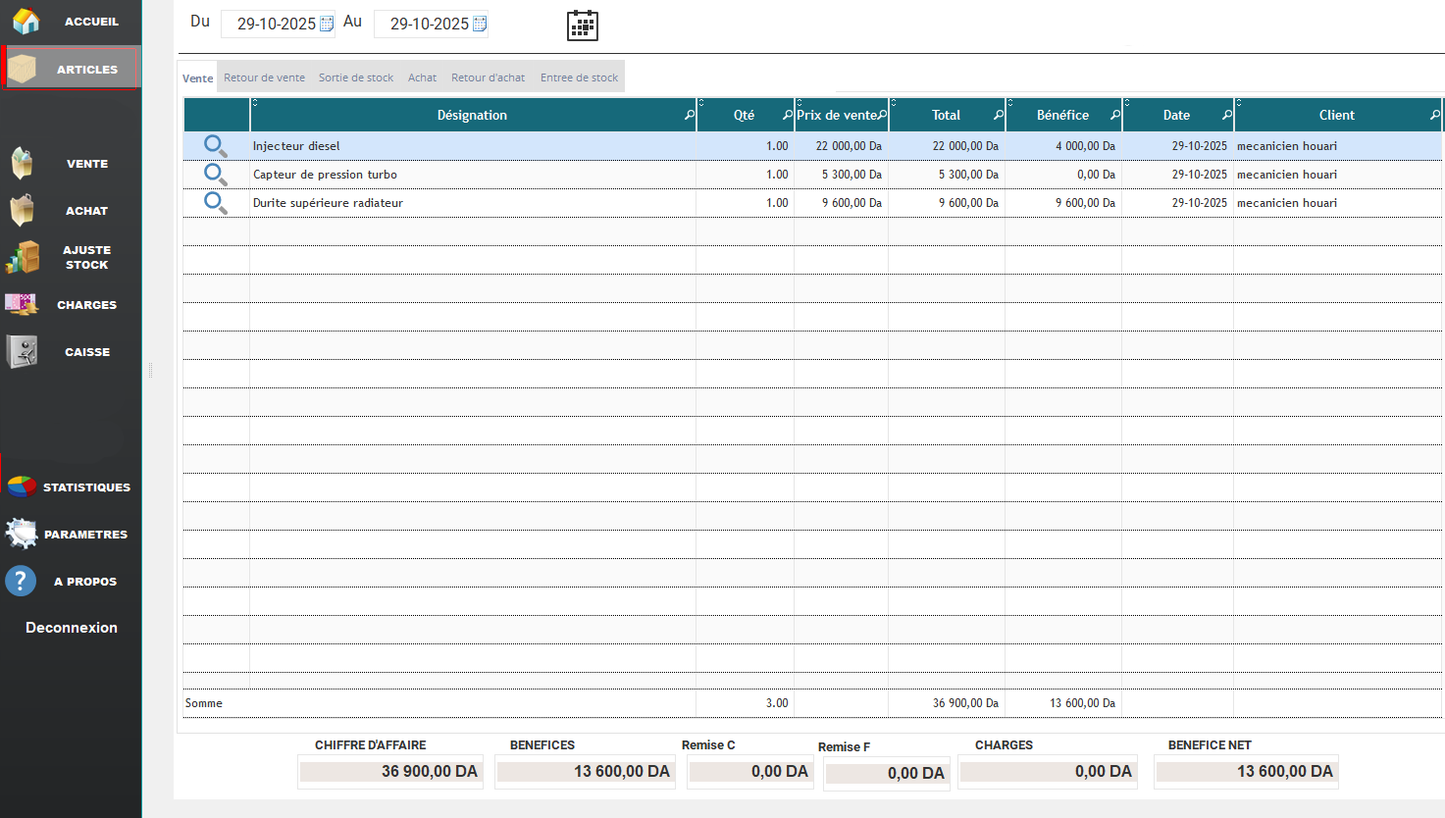Open the Au date calendar picker
The width and height of the screenshot is (1445, 818).
point(479,24)
